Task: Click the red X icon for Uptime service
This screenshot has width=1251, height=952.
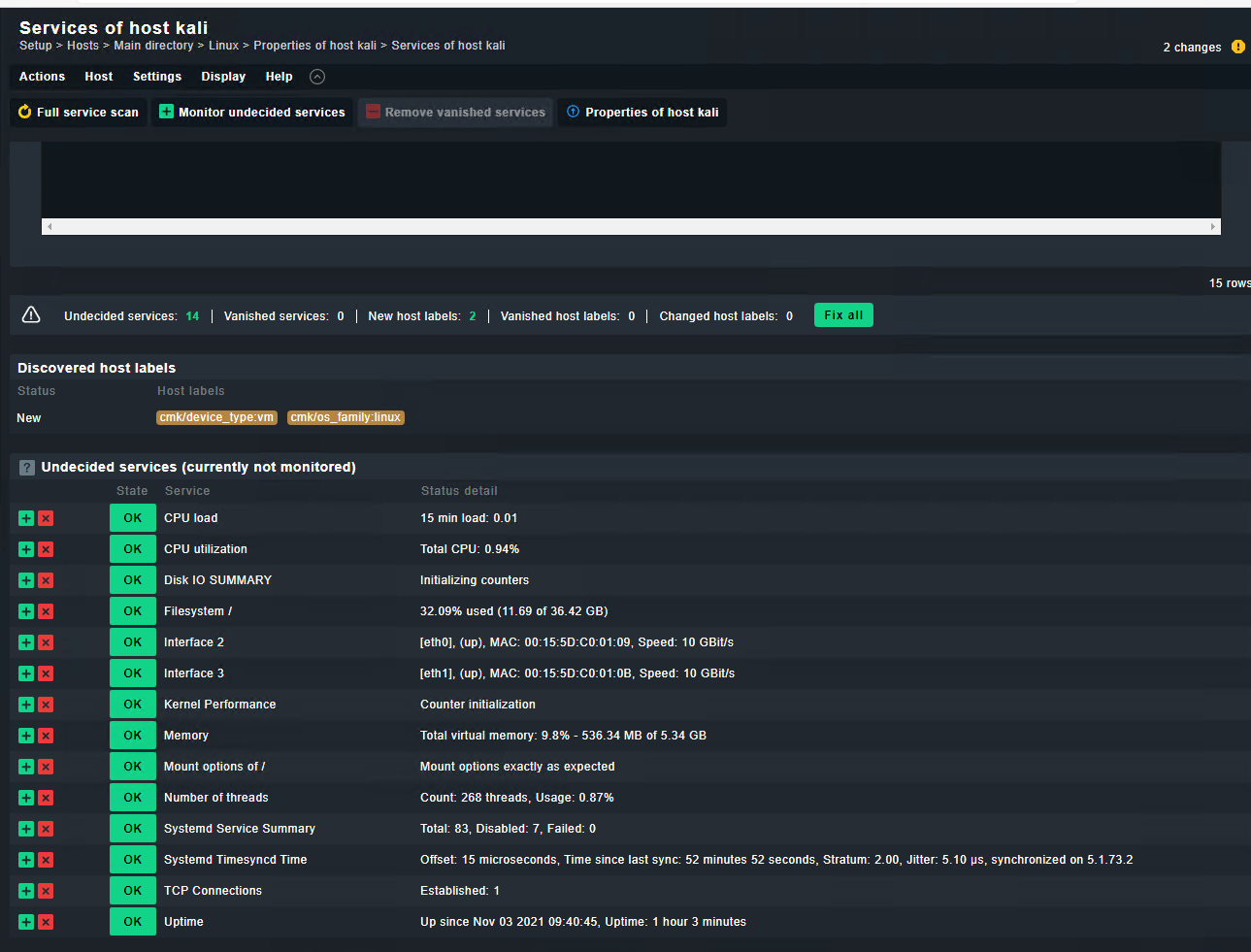Action: pos(46,922)
